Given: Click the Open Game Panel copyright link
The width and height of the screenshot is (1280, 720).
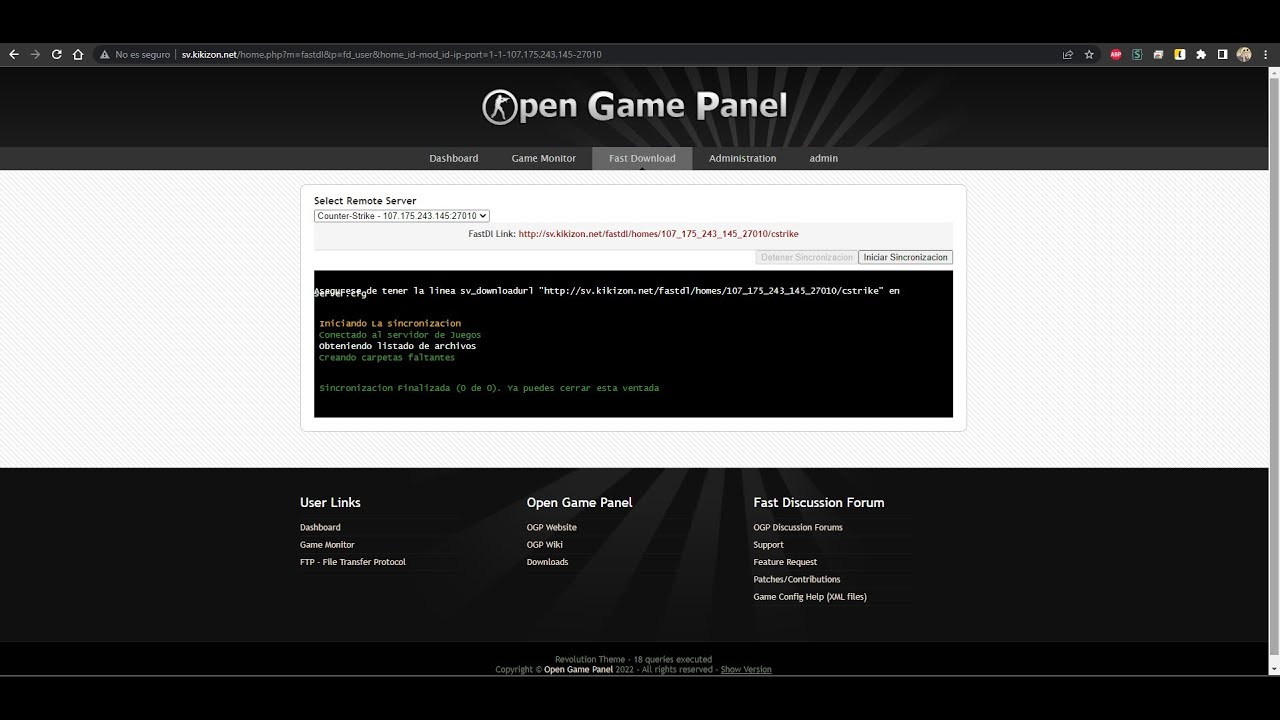Looking at the screenshot, I should pyautogui.click(x=578, y=670).
